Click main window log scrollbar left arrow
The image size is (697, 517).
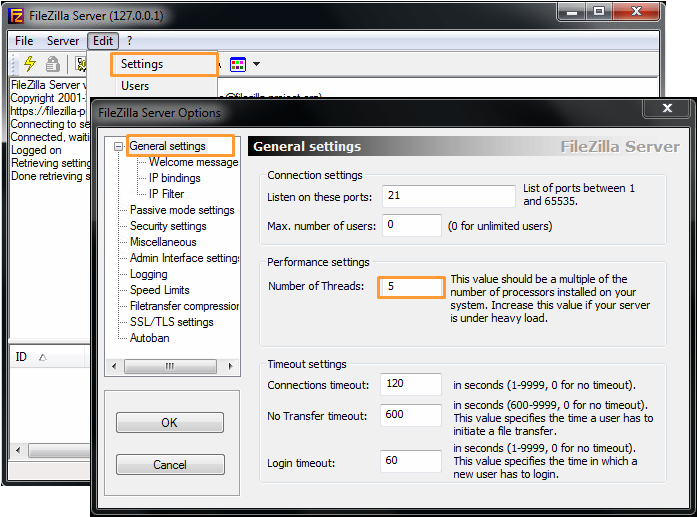[18, 450]
